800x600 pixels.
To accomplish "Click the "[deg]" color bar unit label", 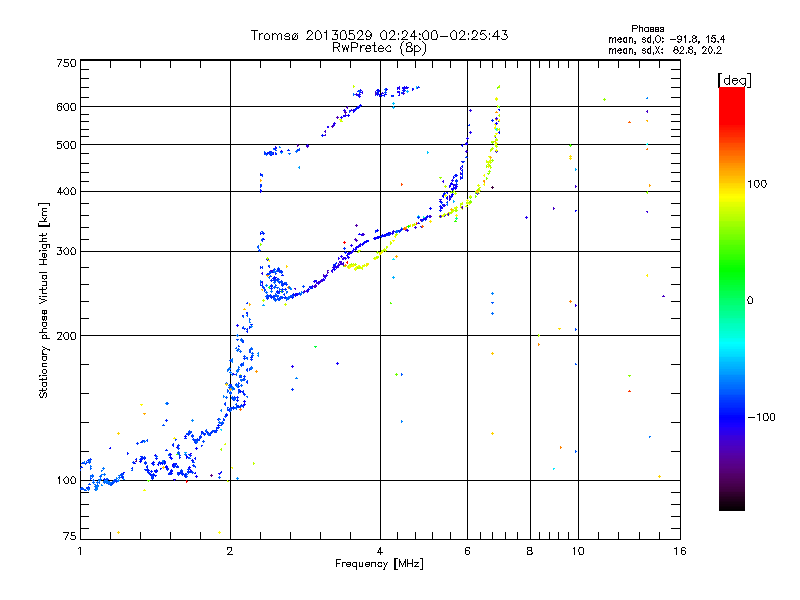I will pos(734,80).
